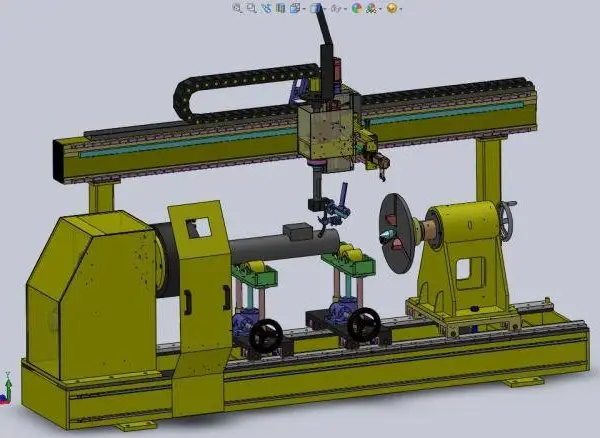
Task: Click the Hide/Show Items glasses icon
Action: pyautogui.click(x=336, y=8)
